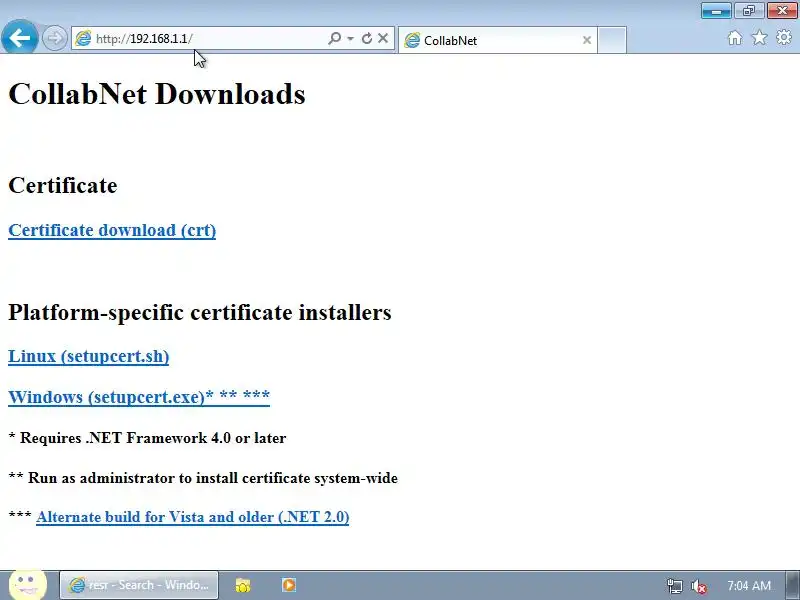Click the Certificate section heading
This screenshot has height=600, width=800.
coord(63,185)
